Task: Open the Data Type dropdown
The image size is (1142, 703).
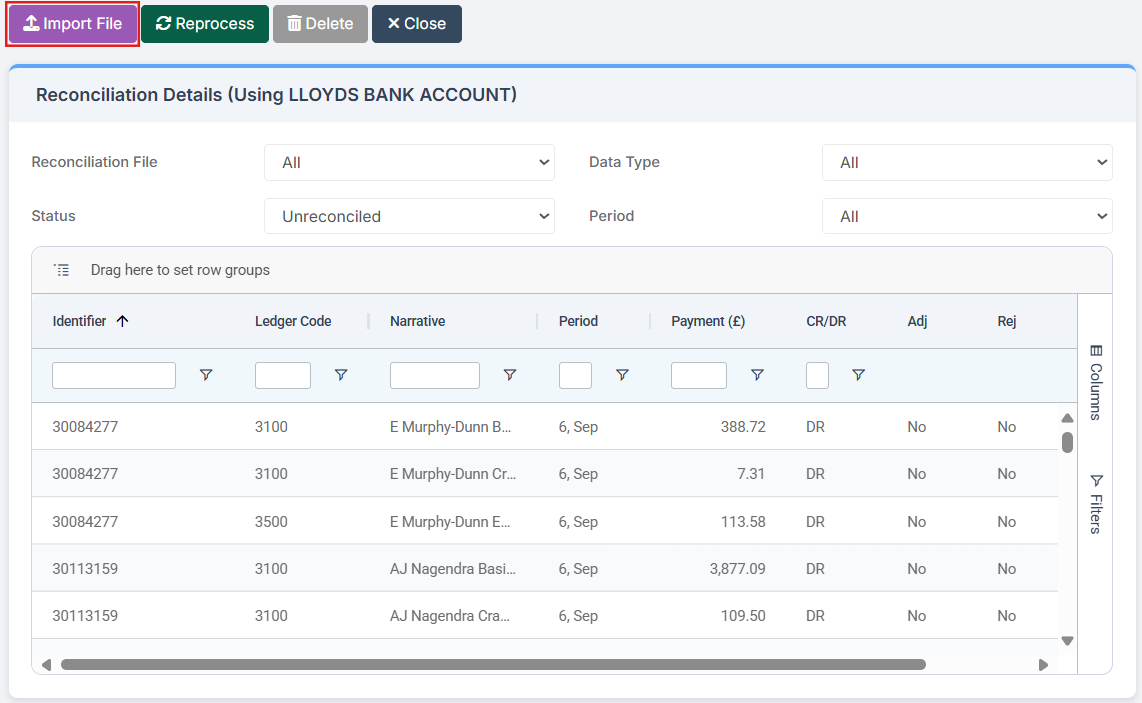Action: coord(966,162)
